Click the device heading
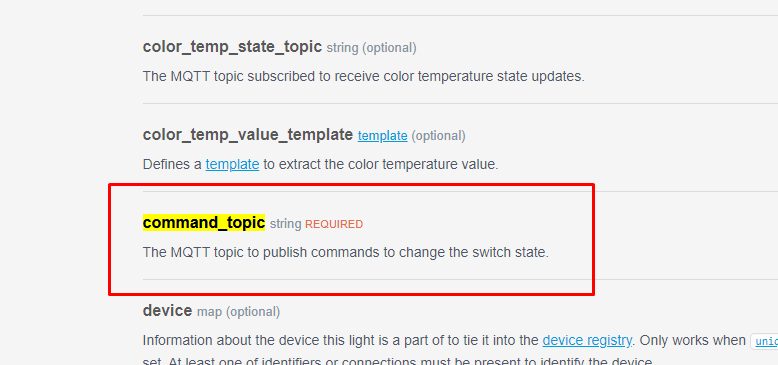 (167, 310)
